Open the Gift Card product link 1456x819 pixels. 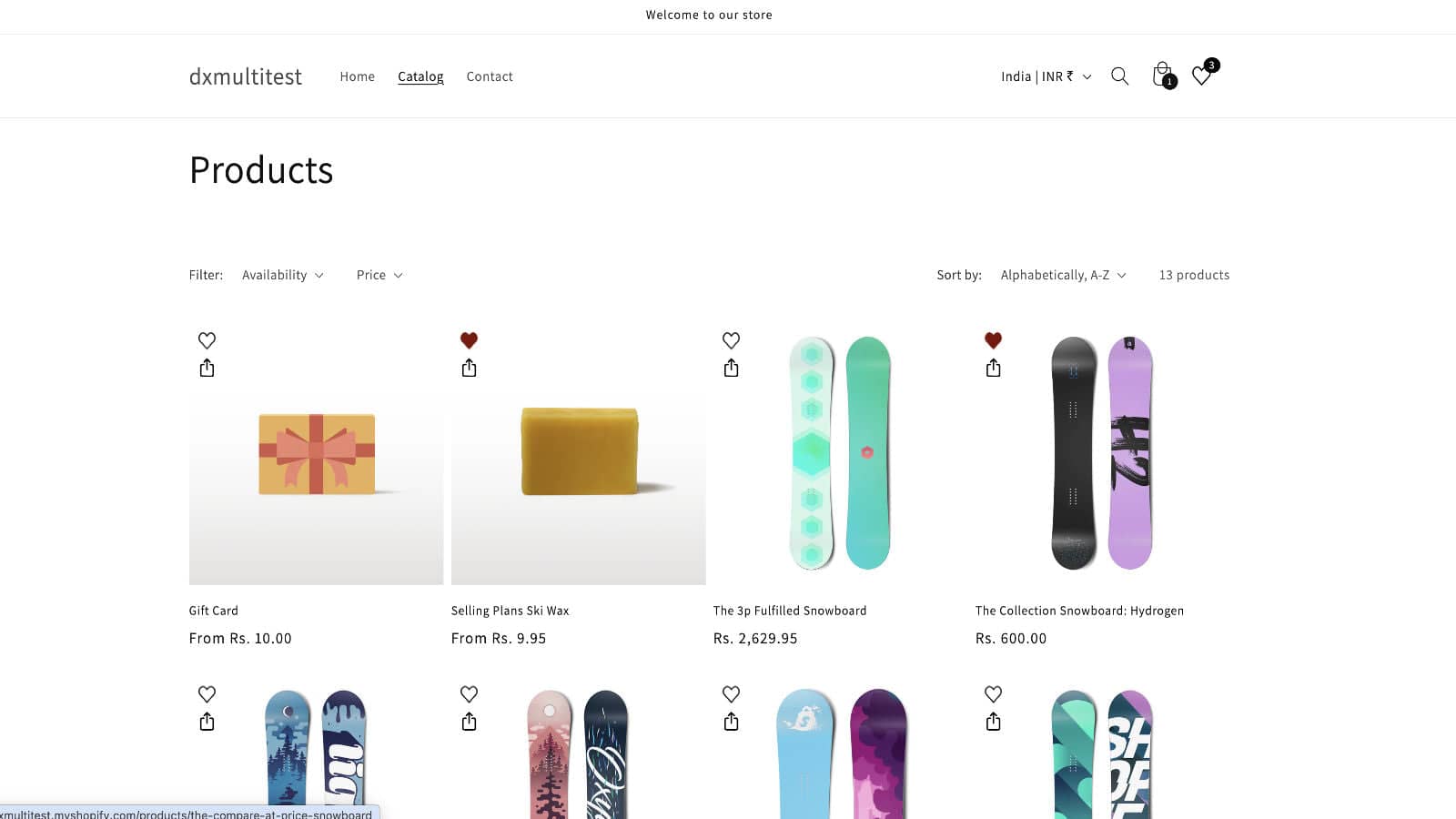point(213,611)
